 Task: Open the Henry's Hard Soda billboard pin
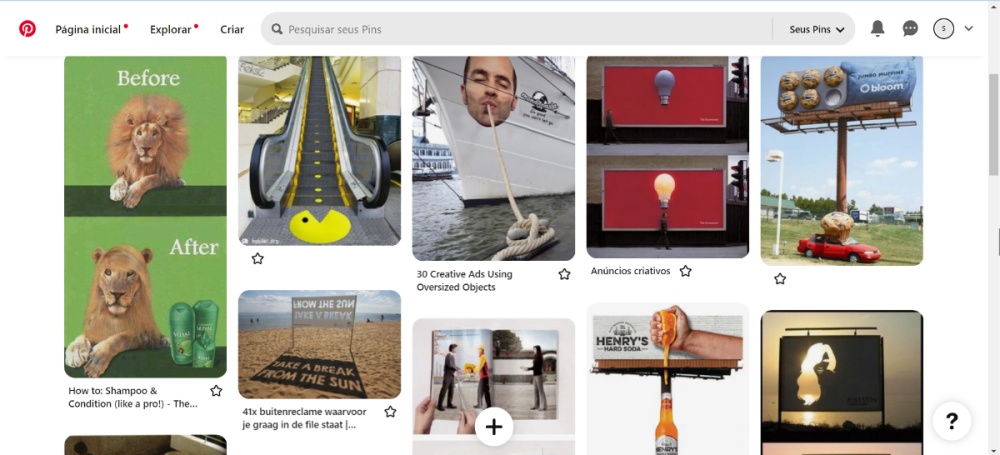point(667,380)
